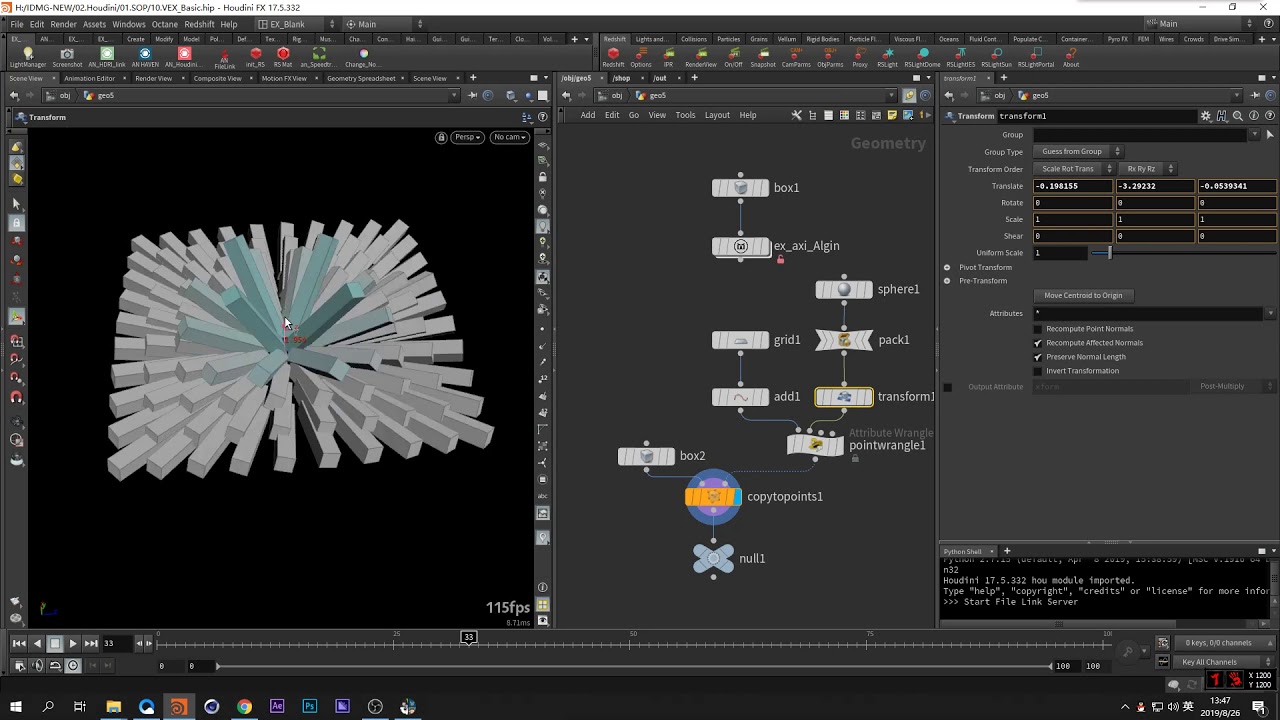Create an RSLight from shelf
This screenshot has width=1280, height=720.
tap(888, 56)
